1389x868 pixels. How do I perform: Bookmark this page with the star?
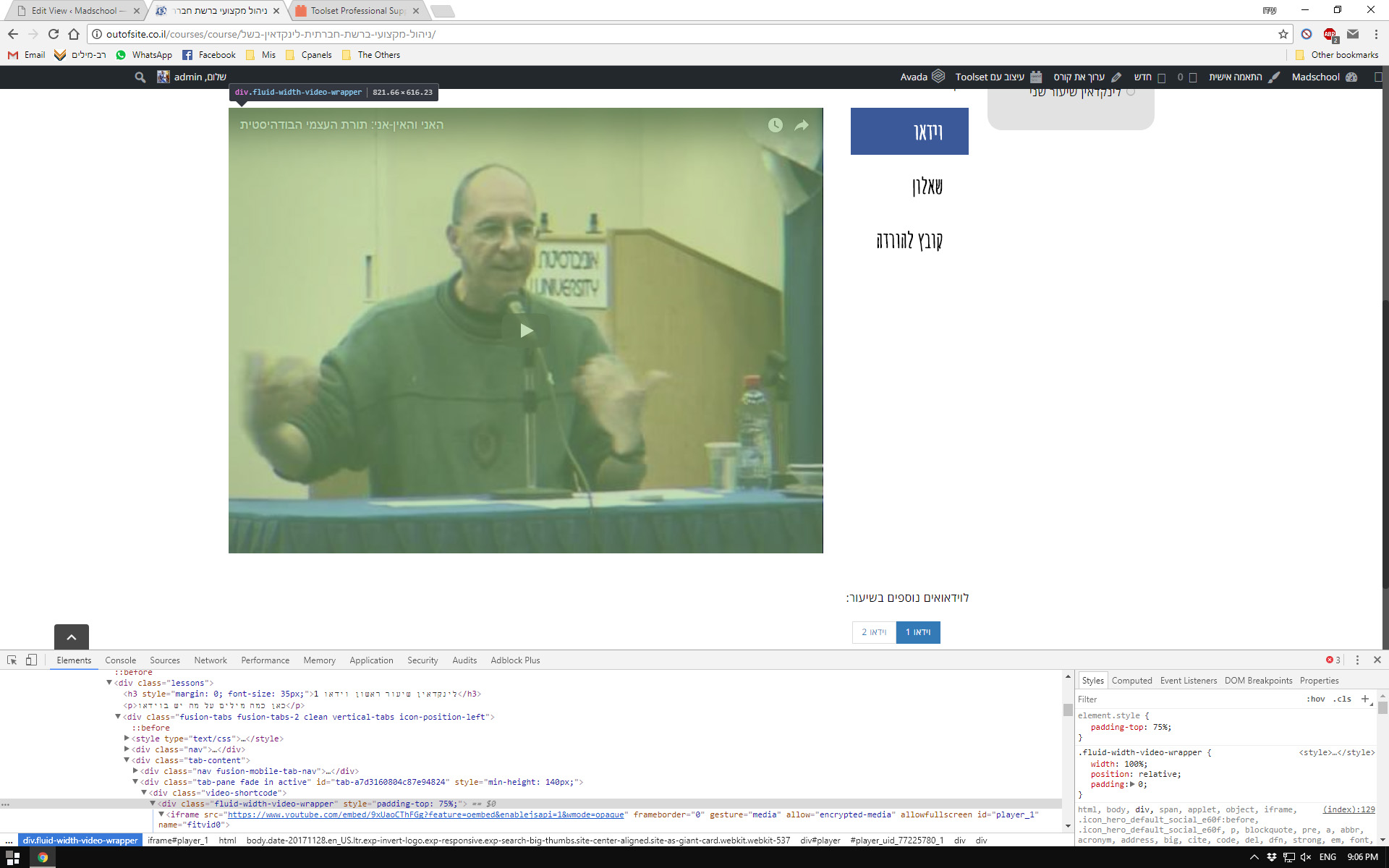(1283, 34)
